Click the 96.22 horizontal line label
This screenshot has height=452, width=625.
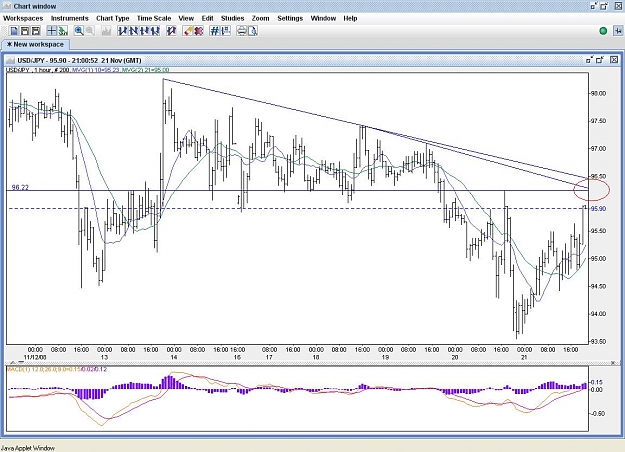(20, 187)
